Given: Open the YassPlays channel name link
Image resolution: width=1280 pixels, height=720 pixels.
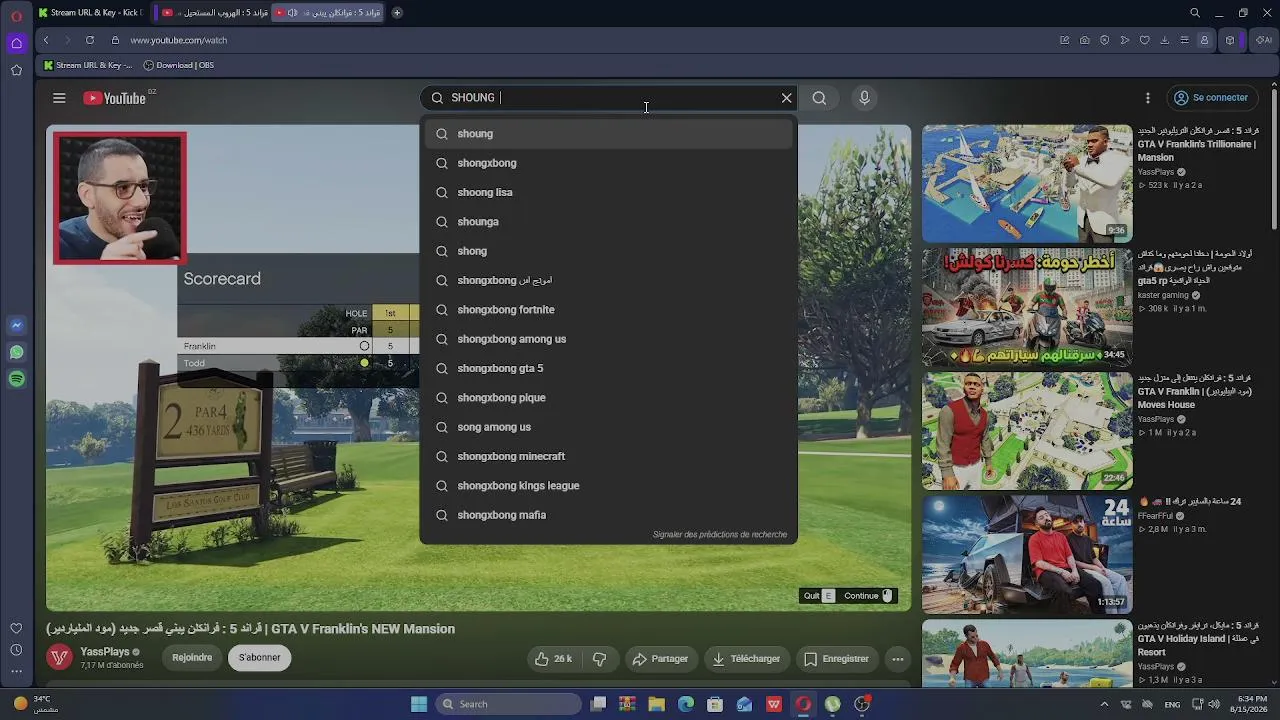Looking at the screenshot, I should pyautogui.click(x=104, y=652).
